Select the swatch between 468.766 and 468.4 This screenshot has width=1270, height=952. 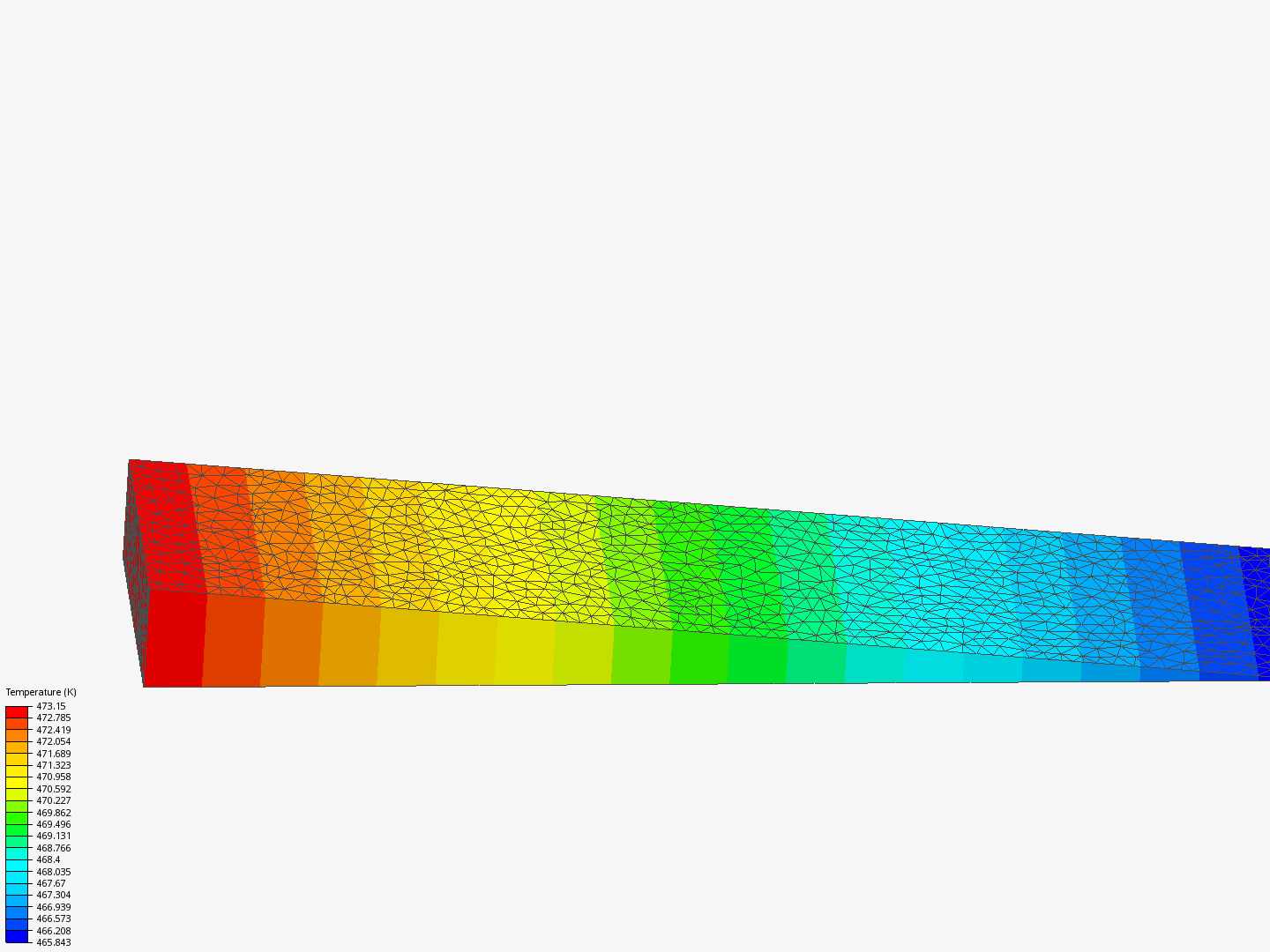click(17, 853)
